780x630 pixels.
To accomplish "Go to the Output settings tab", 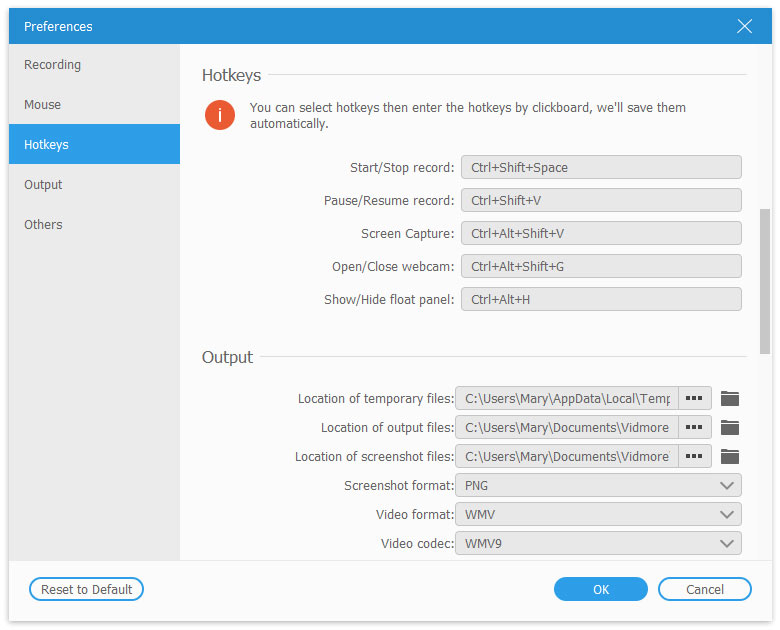I will click(x=44, y=185).
